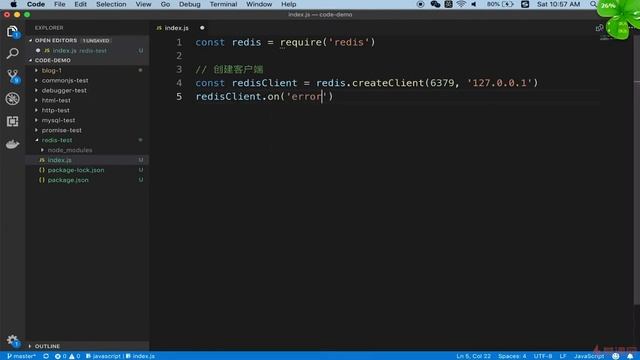The height and width of the screenshot is (360, 640).
Task: Click the open changes icon in editor toolbar
Action: click(599, 28)
